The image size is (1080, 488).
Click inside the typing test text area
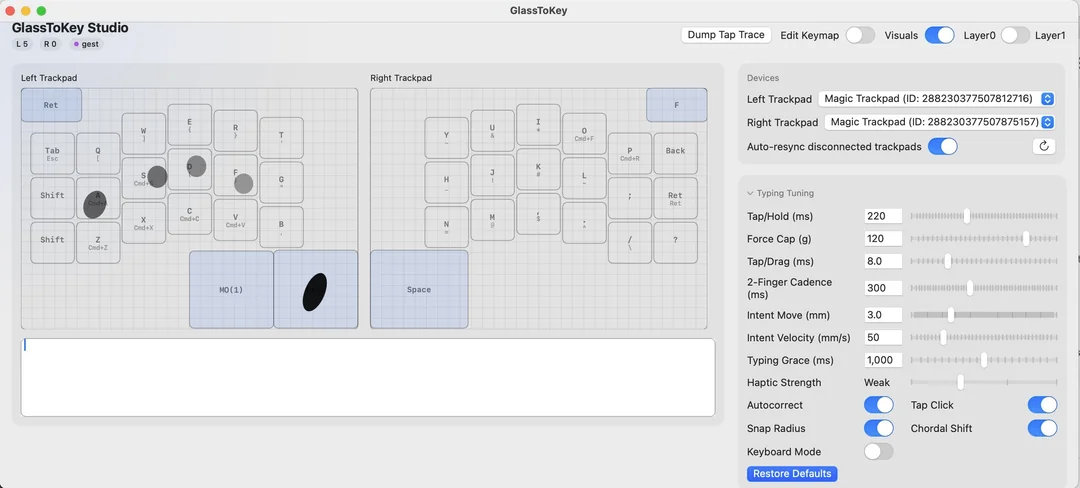point(368,377)
